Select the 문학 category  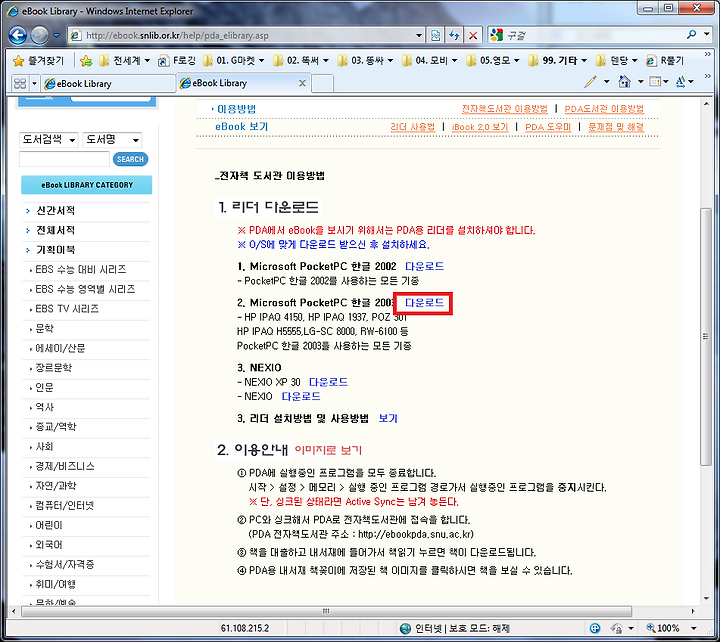(45, 329)
